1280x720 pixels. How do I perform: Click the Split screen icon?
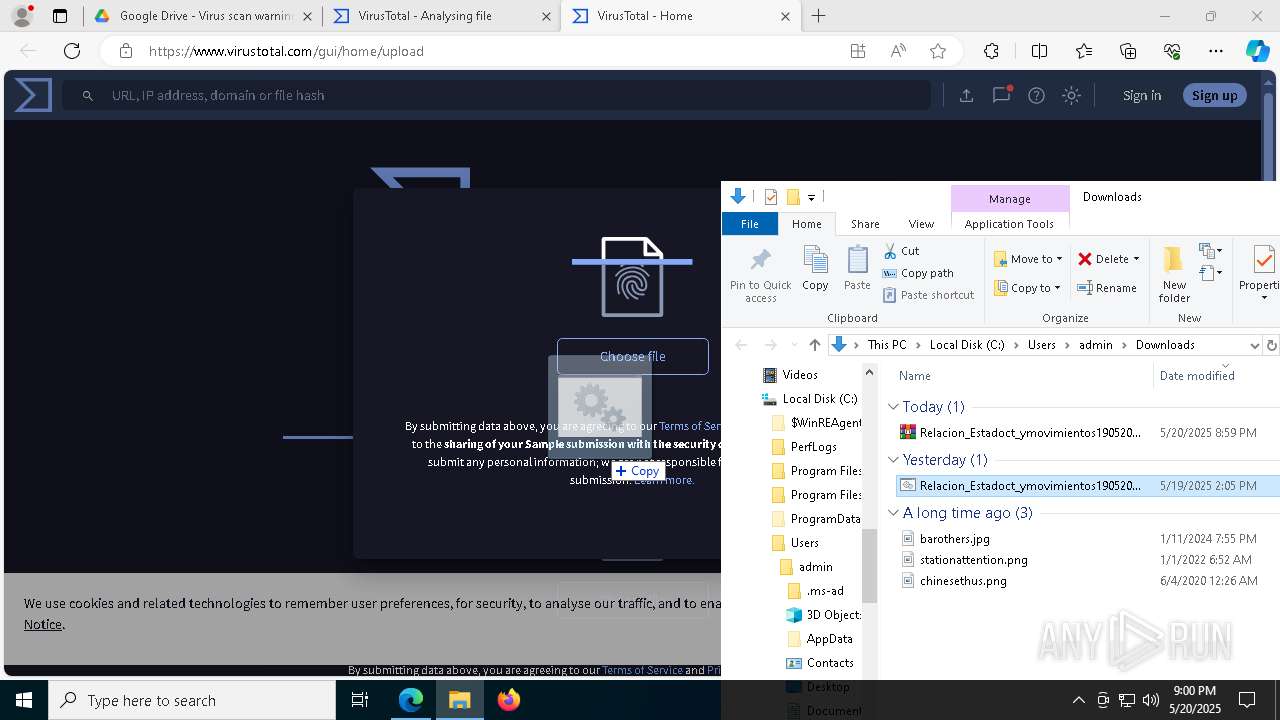pyautogui.click(x=1039, y=51)
